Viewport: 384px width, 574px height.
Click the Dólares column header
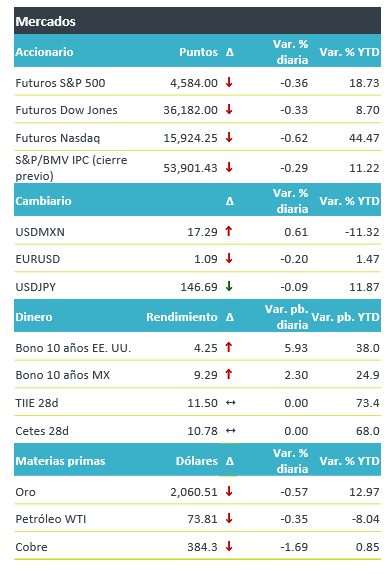click(x=197, y=461)
